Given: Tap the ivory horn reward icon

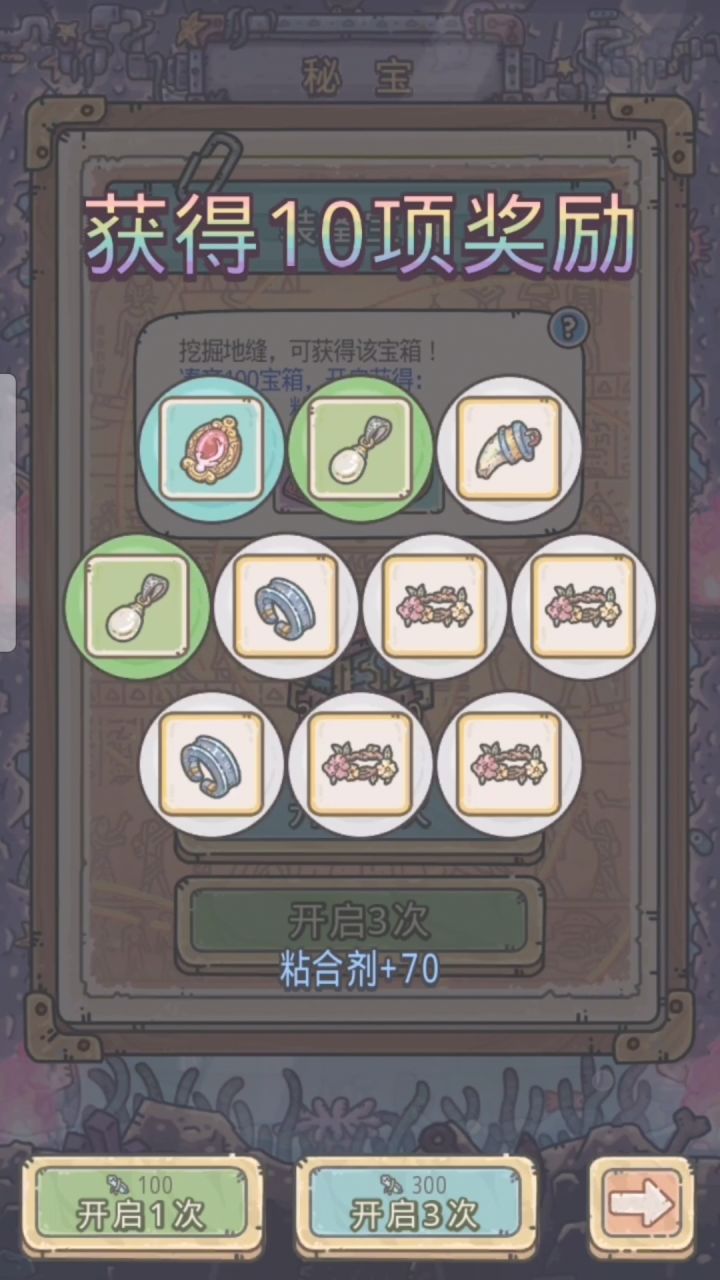Looking at the screenshot, I should 509,449.
